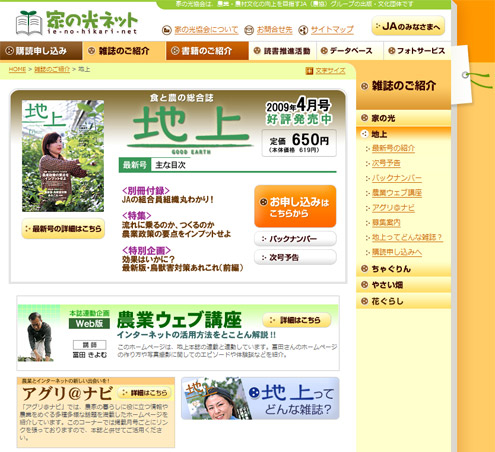Click sidebar 募集案内 link
Viewport: 495px width, 452px height.
pyautogui.click(x=386, y=222)
